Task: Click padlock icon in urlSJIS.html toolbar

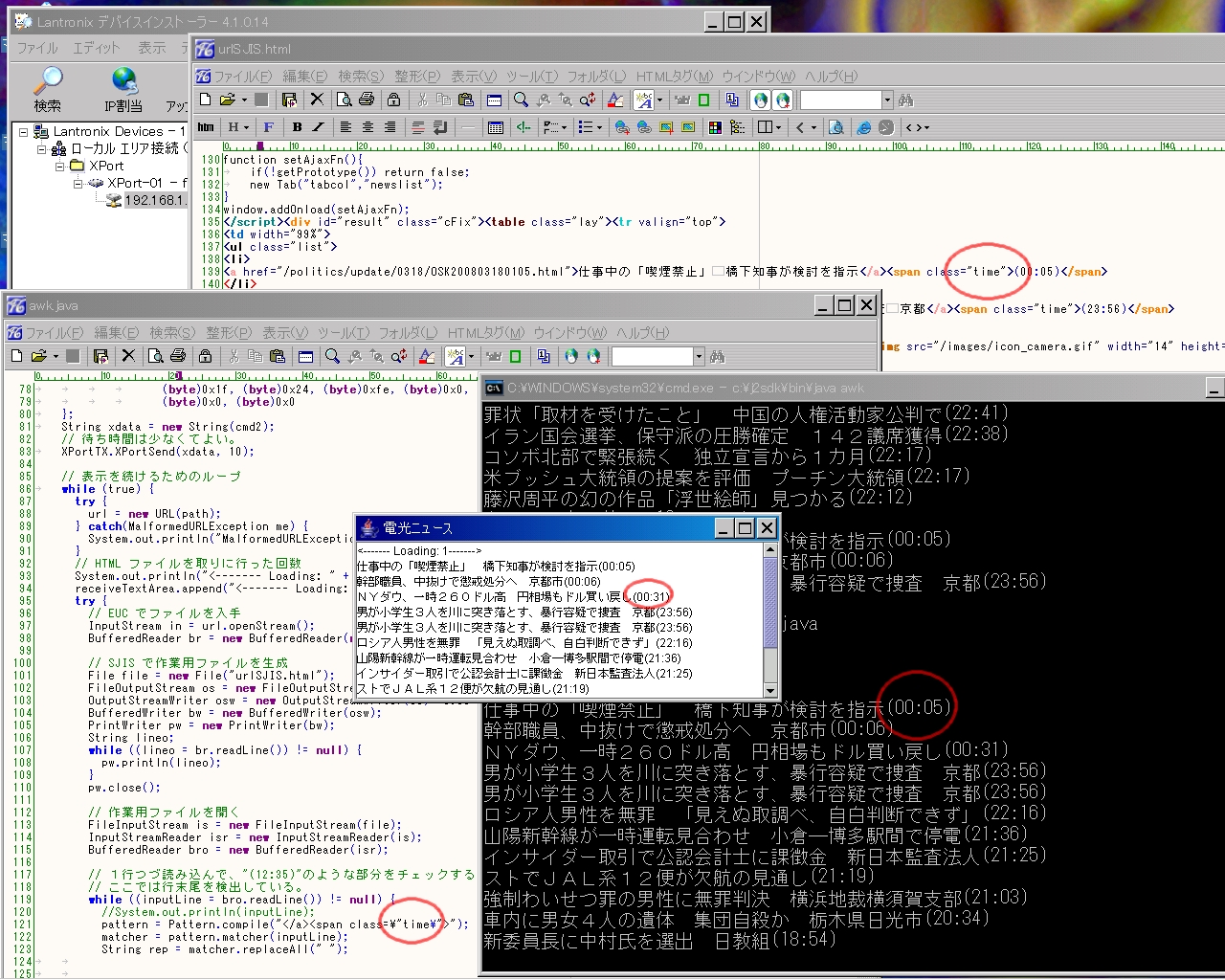Action: click(x=393, y=100)
